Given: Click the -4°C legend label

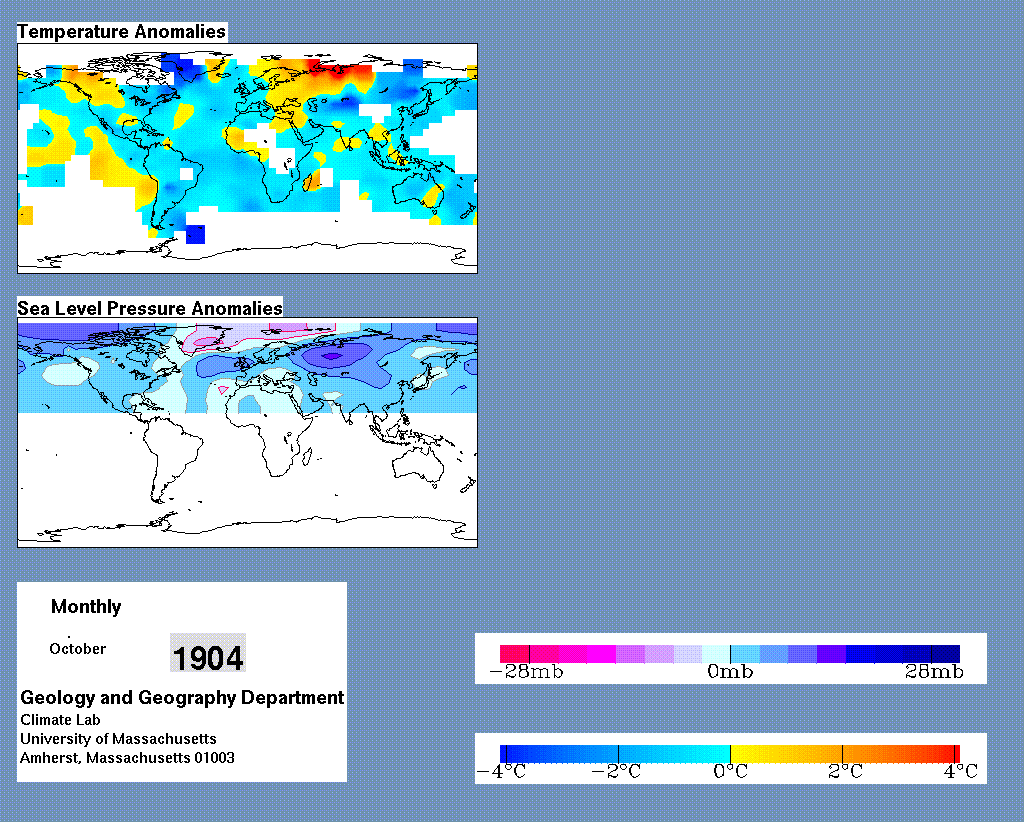Looking at the screenshot, I should [x=501, y=772].
